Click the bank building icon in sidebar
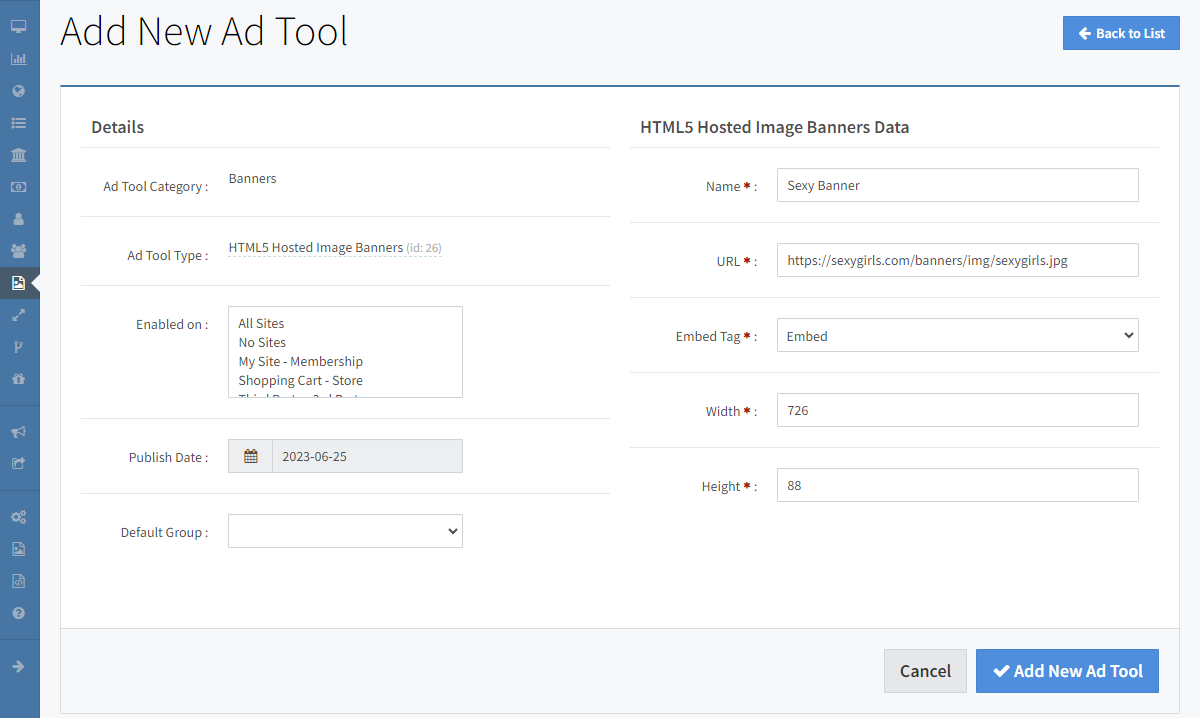This screenshot has height=718, width=1200. [x=18, y=155]
